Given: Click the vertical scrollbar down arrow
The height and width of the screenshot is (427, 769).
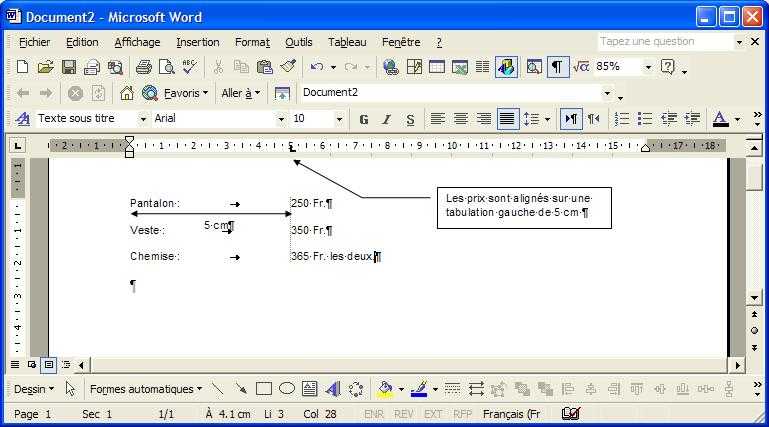Looking at the screenshot, I should (754, 298).
